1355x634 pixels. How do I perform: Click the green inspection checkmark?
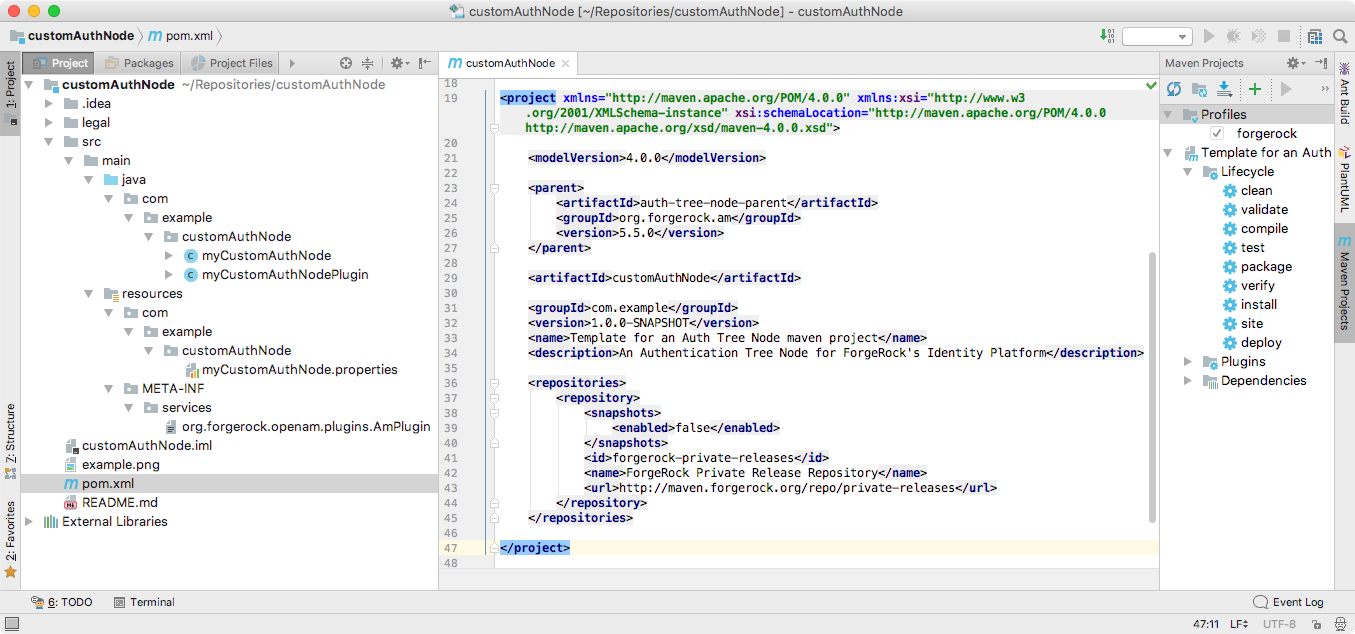pos(1151,86)
